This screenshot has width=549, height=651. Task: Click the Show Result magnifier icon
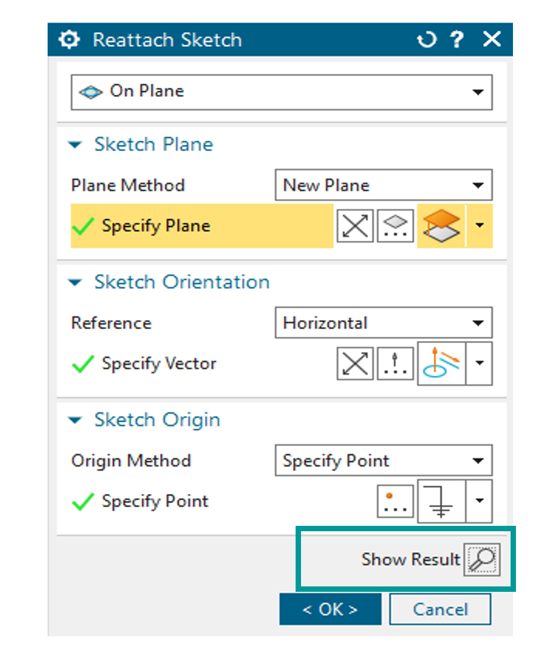tap(482, 559)
